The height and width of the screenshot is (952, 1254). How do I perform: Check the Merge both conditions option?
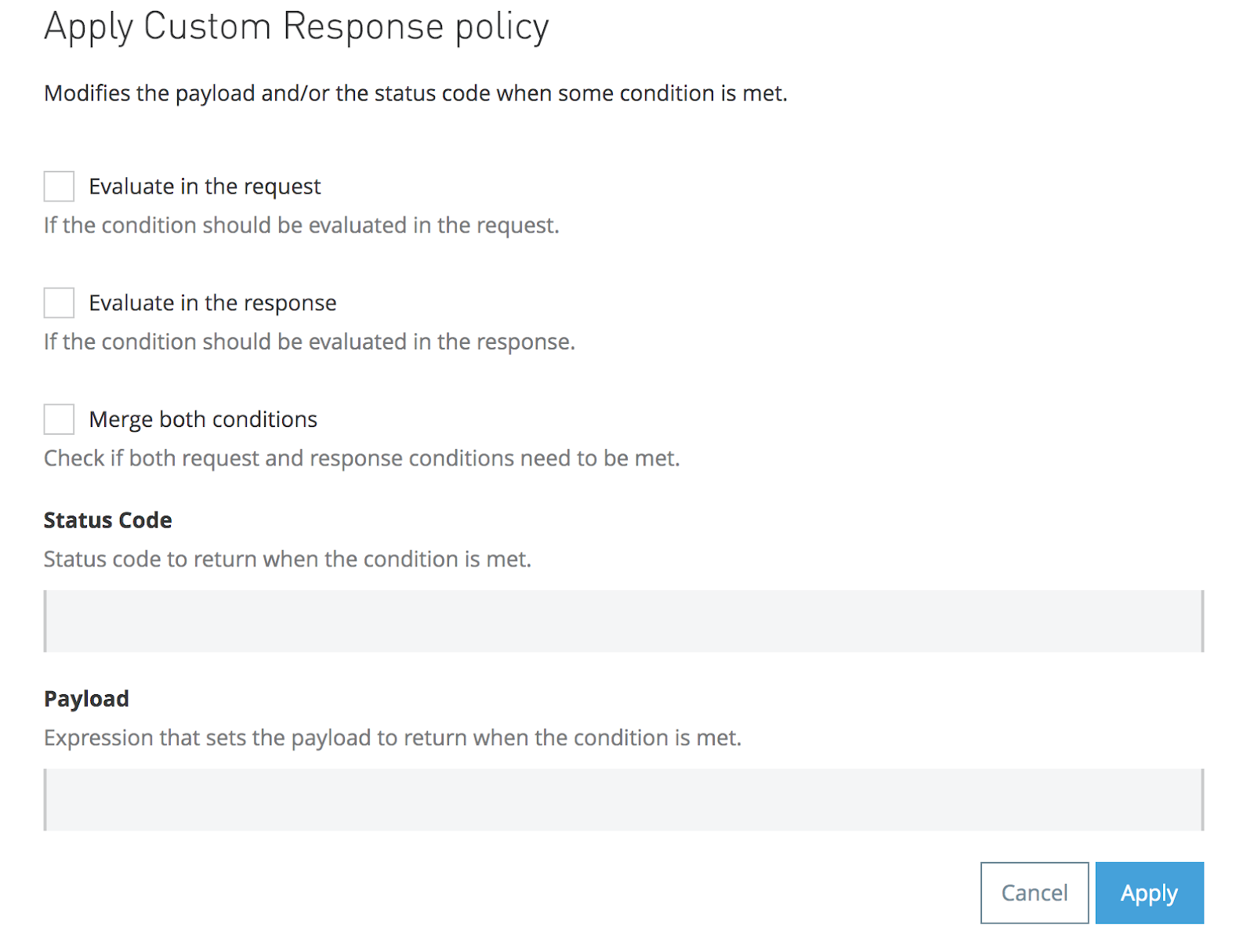[58, 419]
